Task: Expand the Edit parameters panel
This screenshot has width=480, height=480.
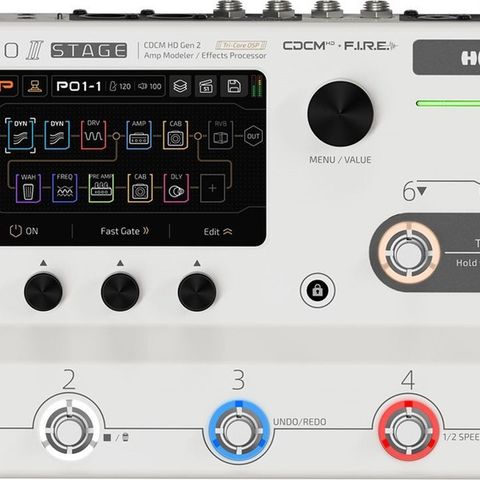Action: tap(218, 232)
